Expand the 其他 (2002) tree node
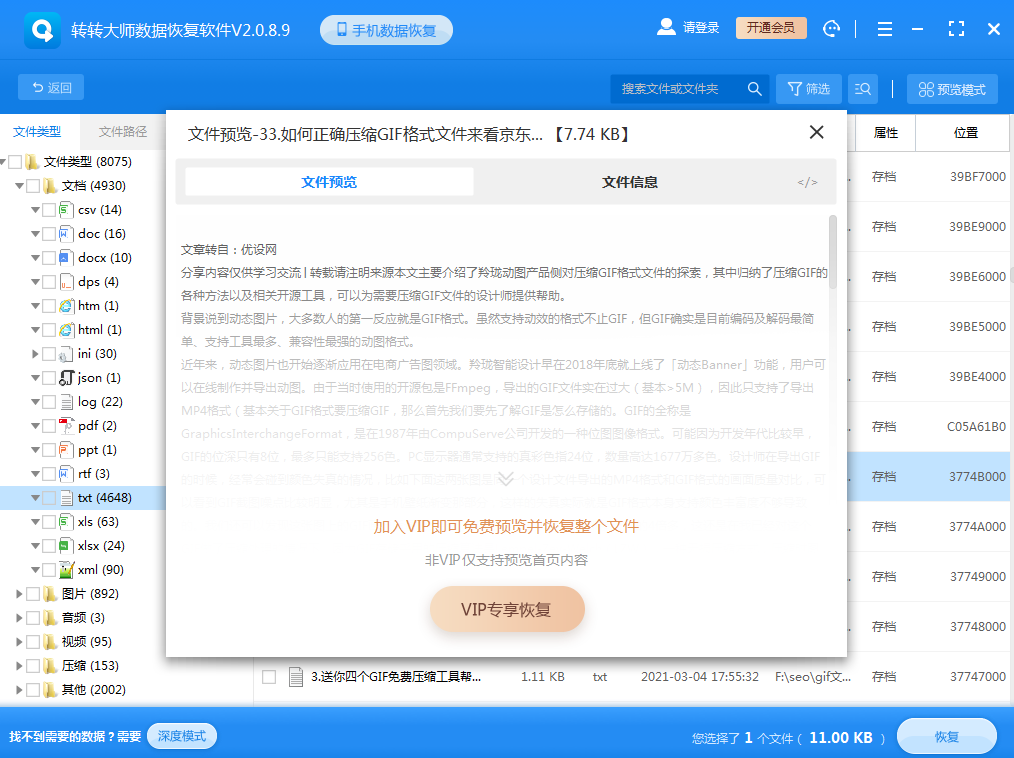This screenshot has width=1014, height=758. [19, 689]
